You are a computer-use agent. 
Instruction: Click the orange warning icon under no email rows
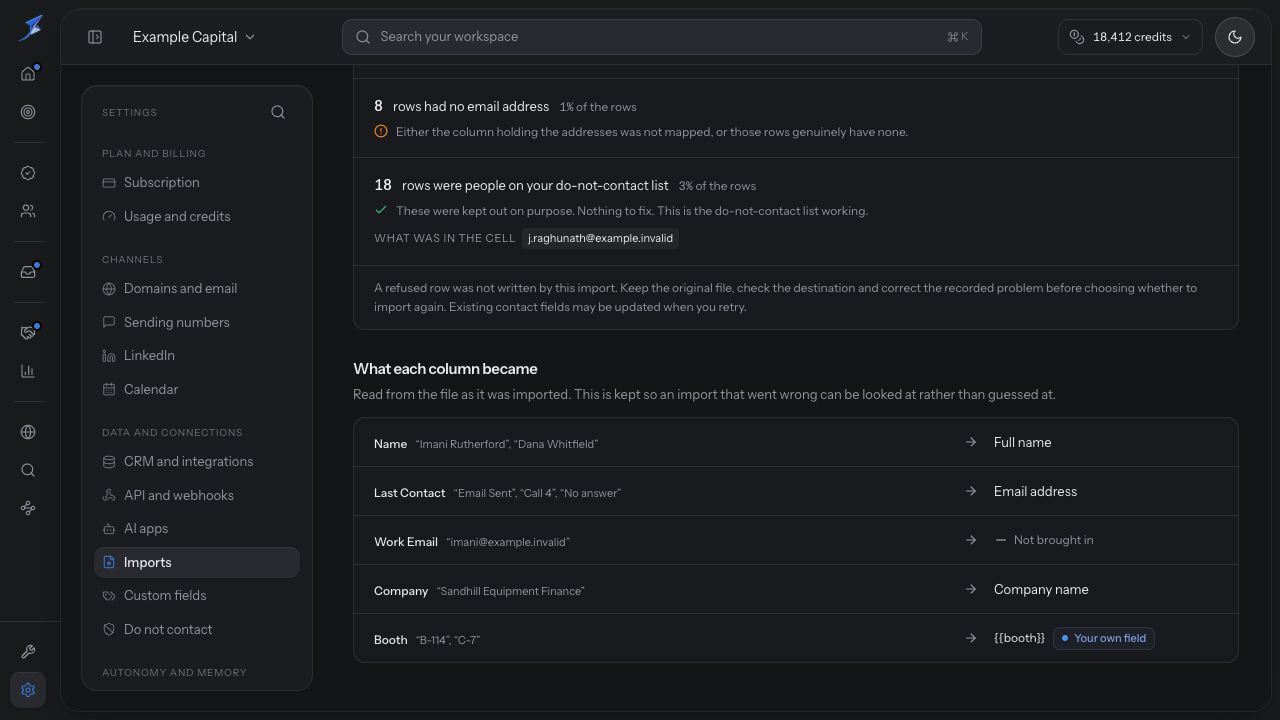(x=381, y=131)
